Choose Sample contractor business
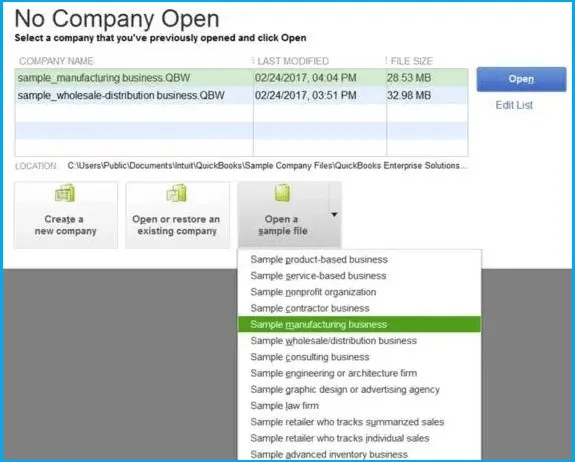This screenshot has width=575, height=462. (x=359, y=308)
